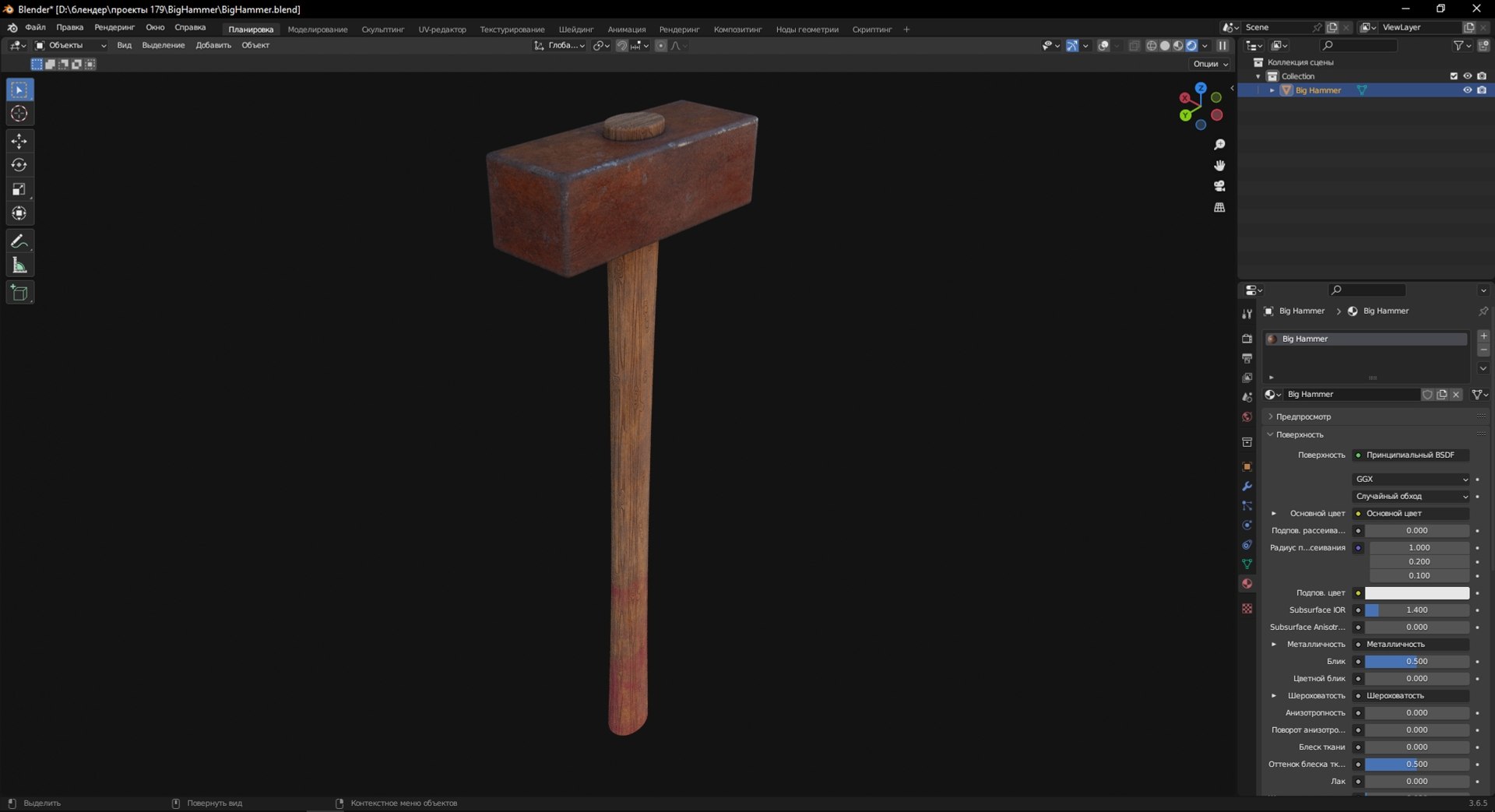Toggle Collection visibility eye icon

click(1467, 76)
